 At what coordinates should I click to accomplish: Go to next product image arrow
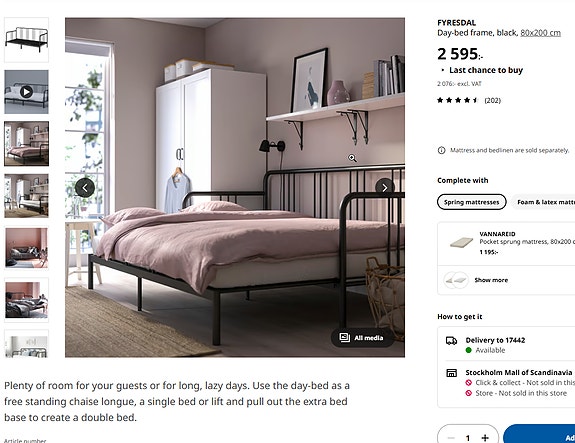pyautogui.click(x=385, y=188)
